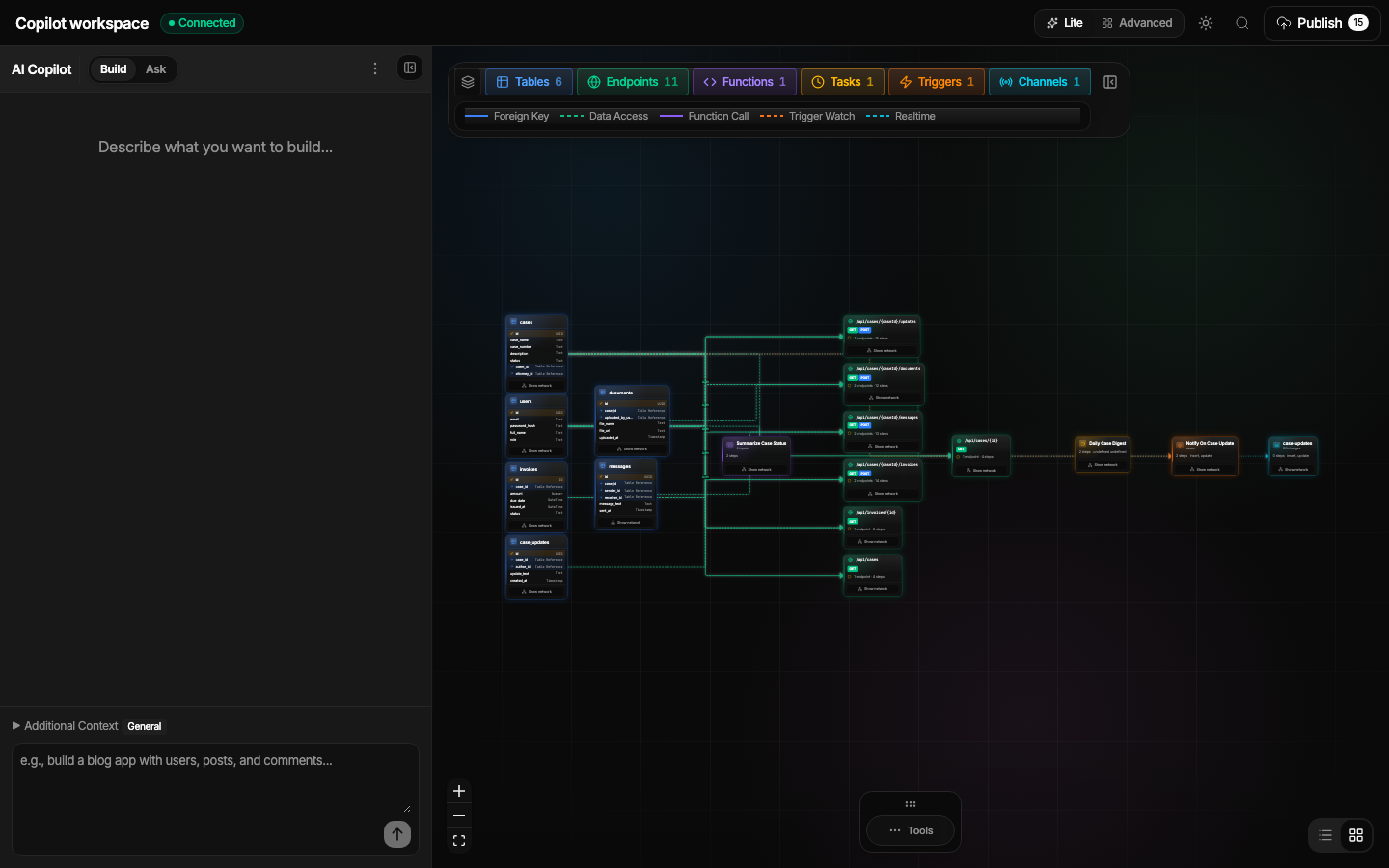The image size is (1389, 868).
Task: Click the Trigger Watch legend entry
Action: [807, 116]
